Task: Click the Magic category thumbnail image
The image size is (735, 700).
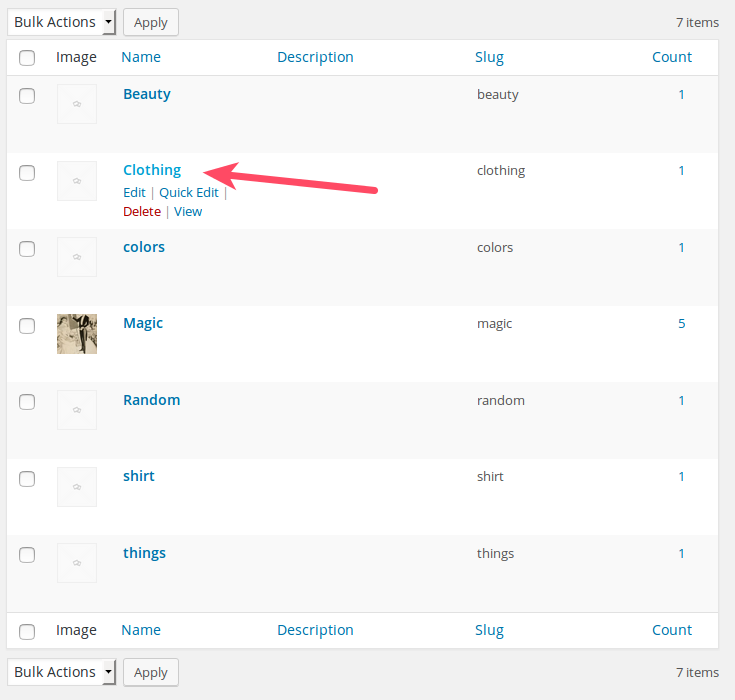Action: 77,334
